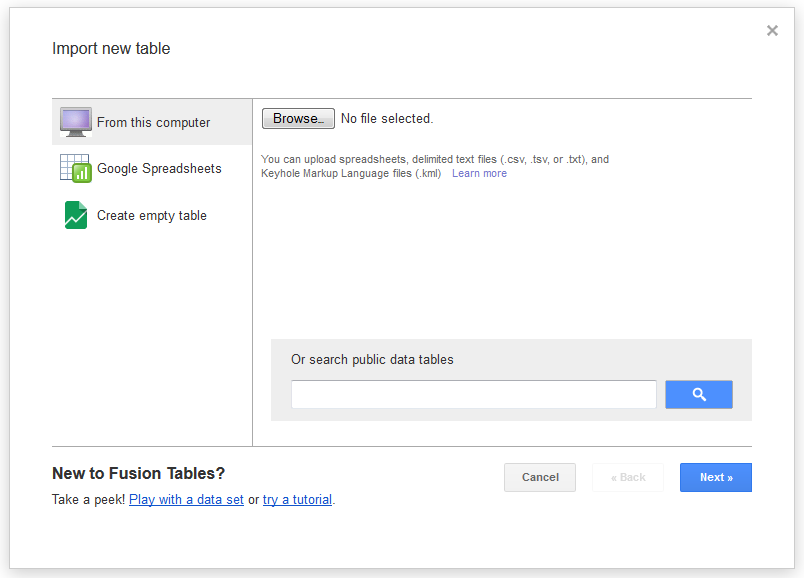
Task: Switch to the Google Spreadsheets option
Action: (159, 169)
